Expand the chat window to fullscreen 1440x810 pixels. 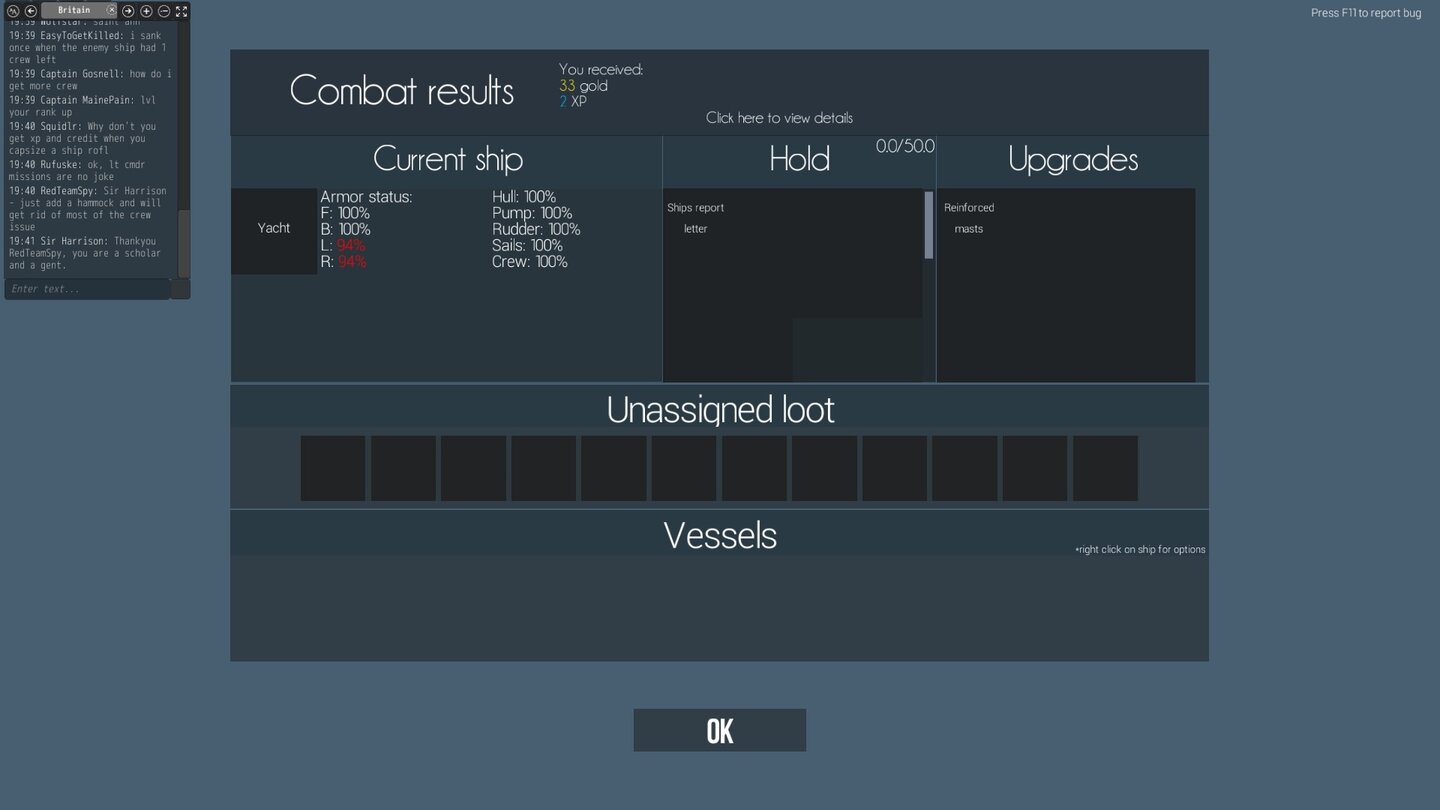point(182,11)
